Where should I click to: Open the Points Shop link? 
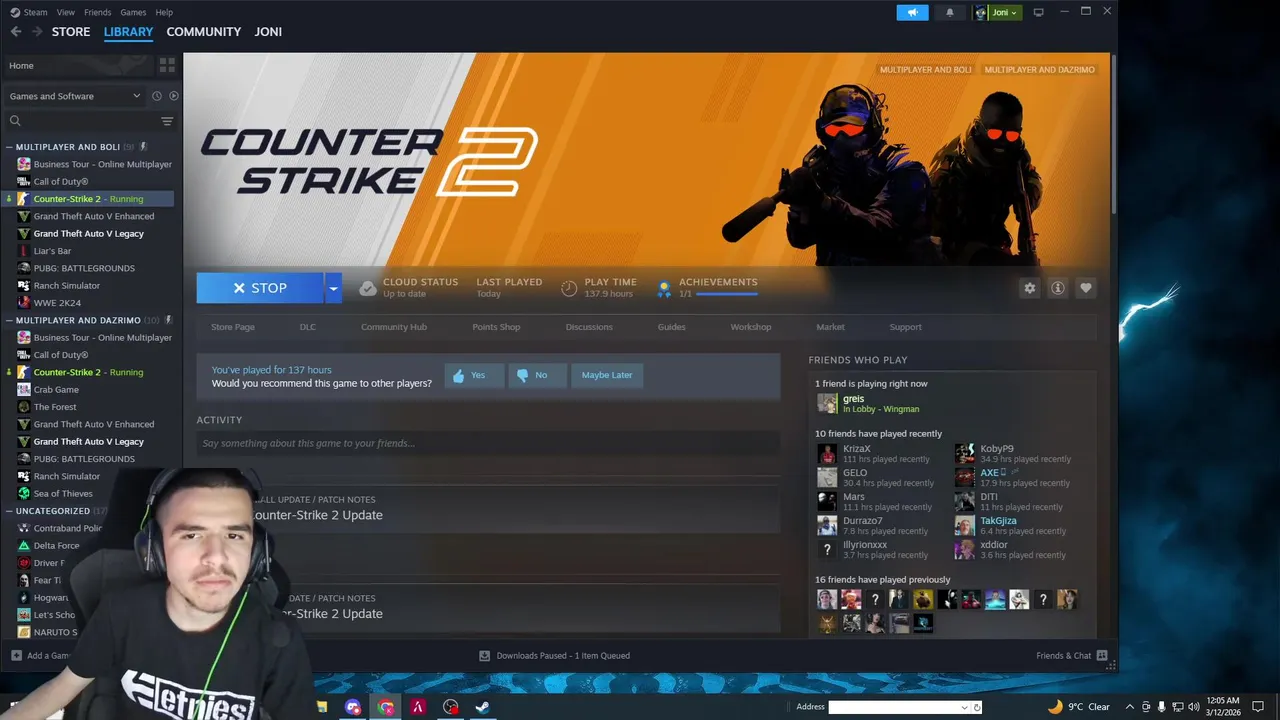click(496, 327)
